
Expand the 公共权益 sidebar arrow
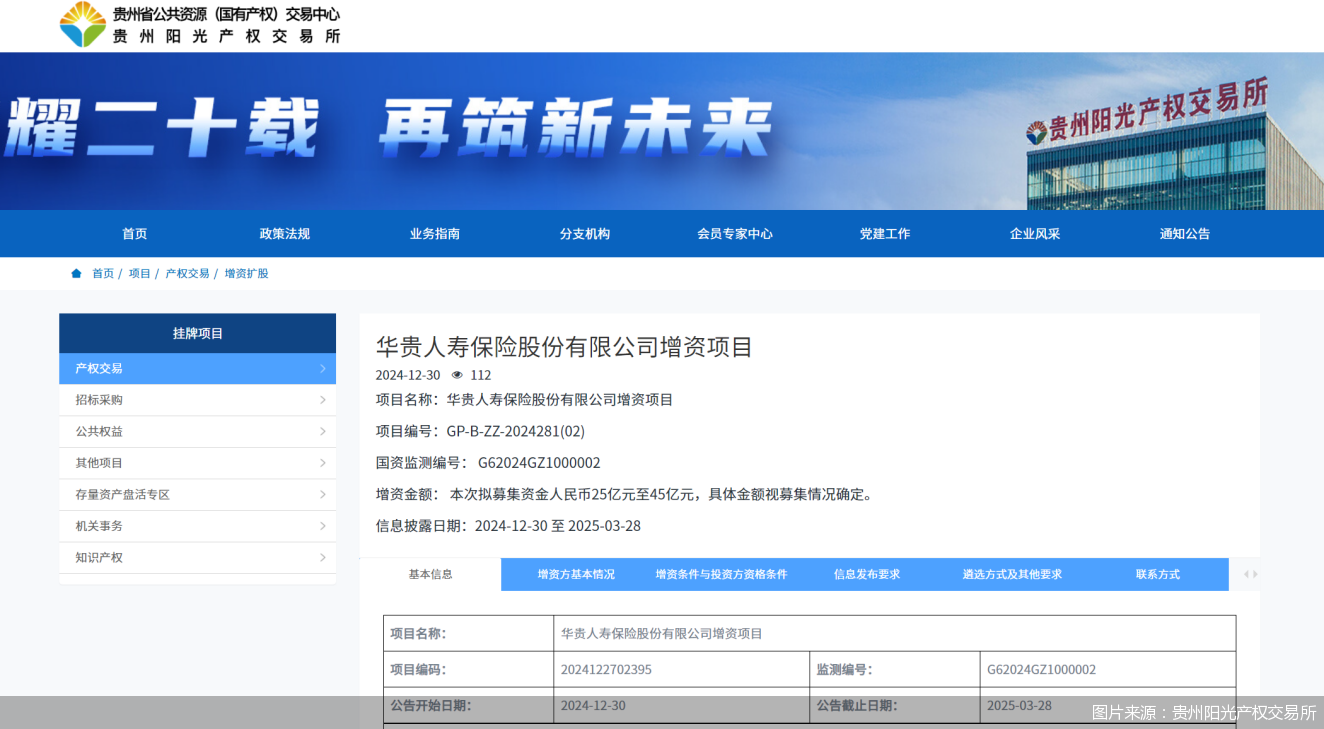pos(322,432)
